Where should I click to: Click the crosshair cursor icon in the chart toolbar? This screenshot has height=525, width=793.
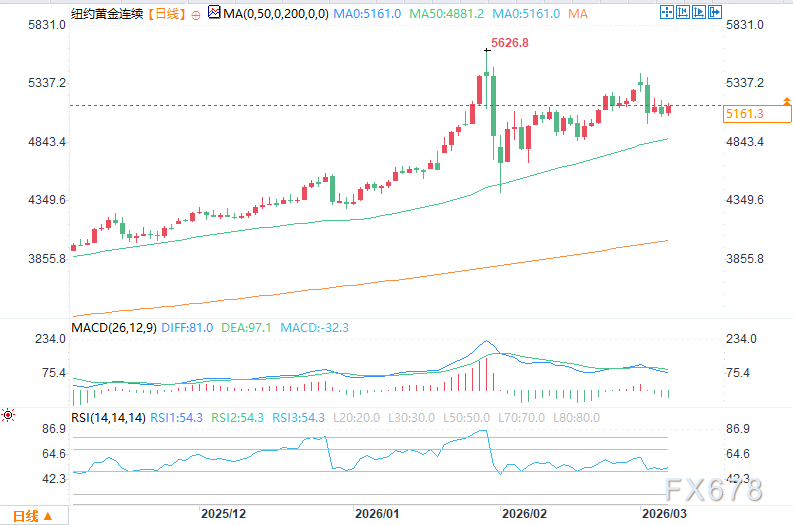click(x=667, y=11)
